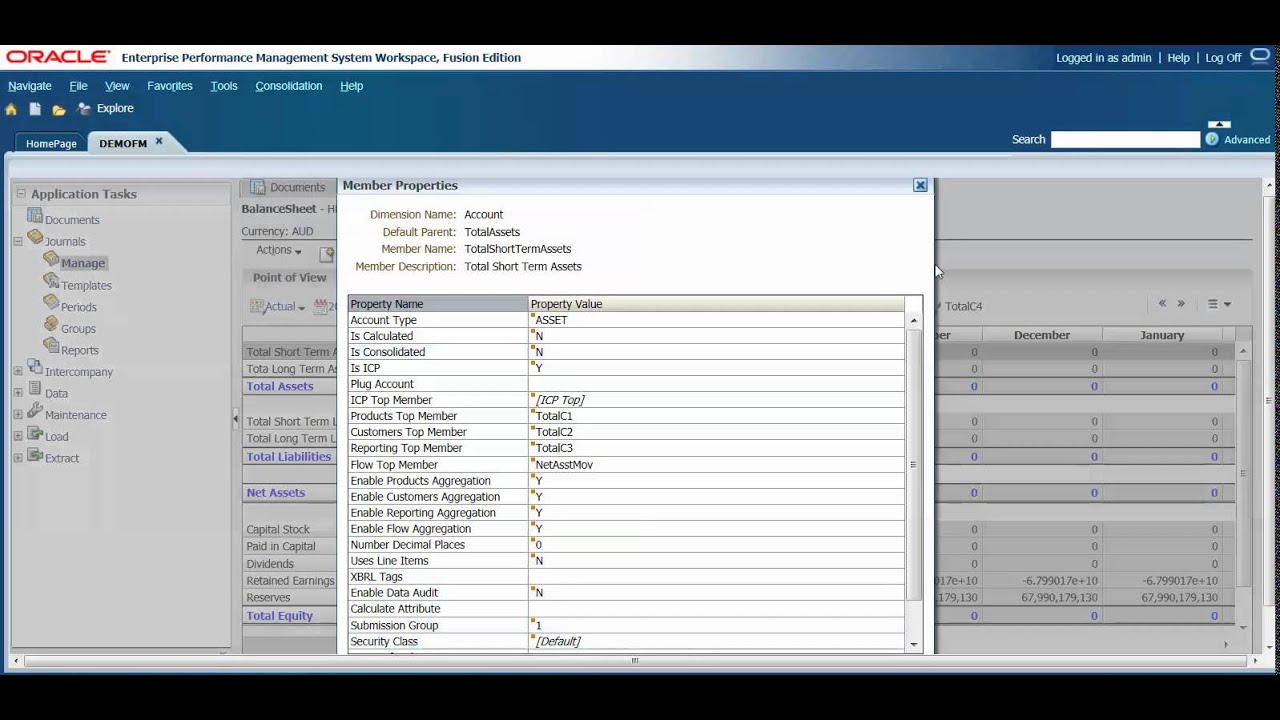Click the search go arrow icon

point(1212,140)
